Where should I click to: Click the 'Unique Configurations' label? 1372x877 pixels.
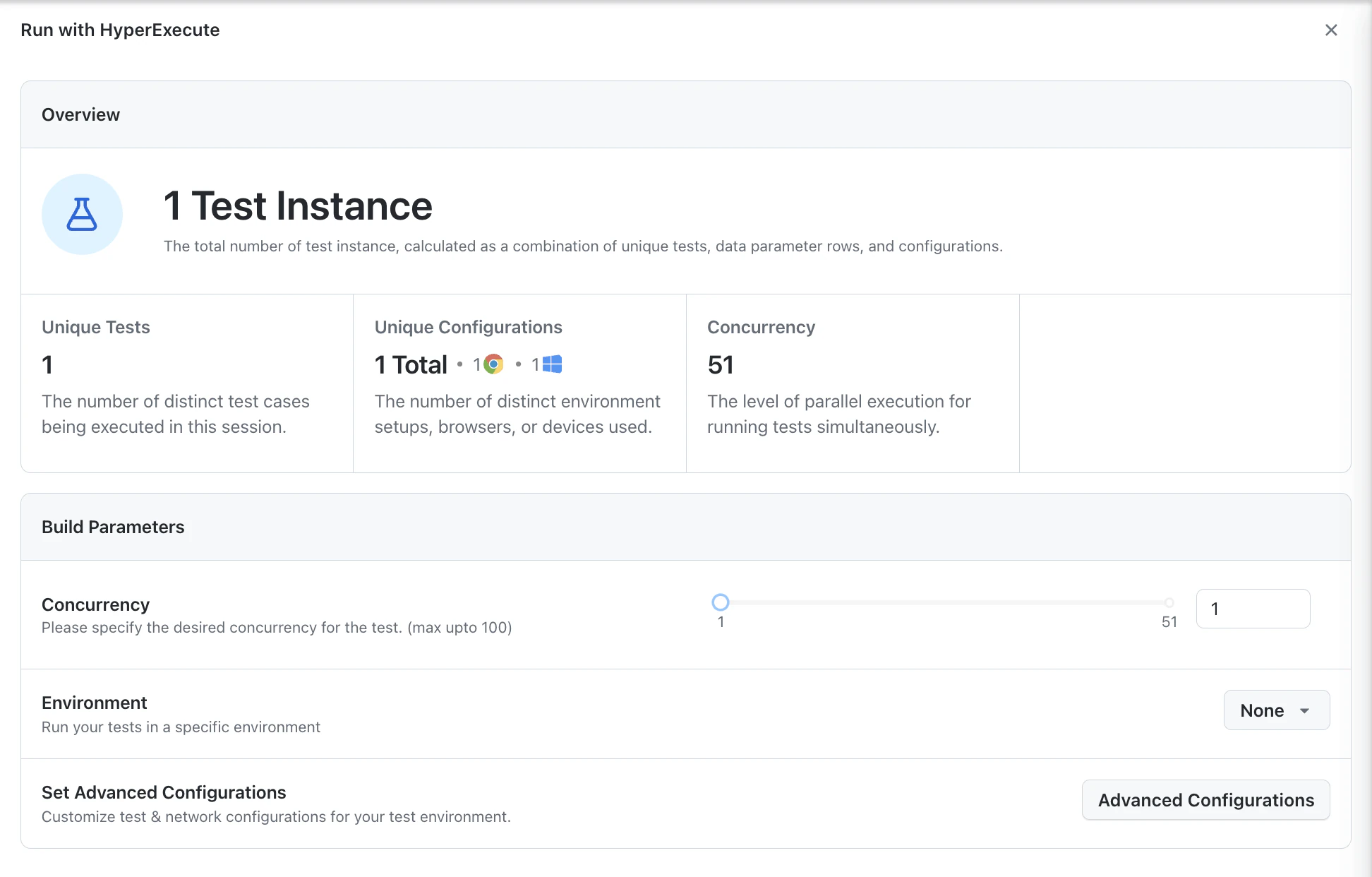click(469, 327)
